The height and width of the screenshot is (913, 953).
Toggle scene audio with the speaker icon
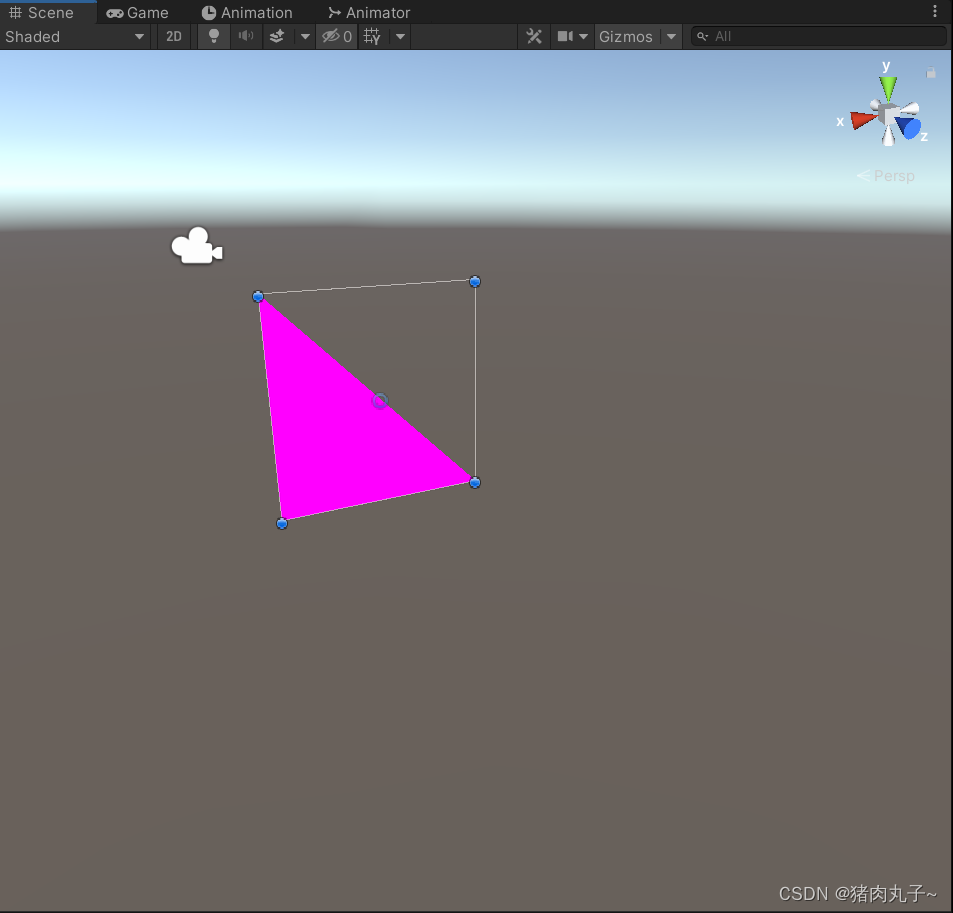(245, 36)
